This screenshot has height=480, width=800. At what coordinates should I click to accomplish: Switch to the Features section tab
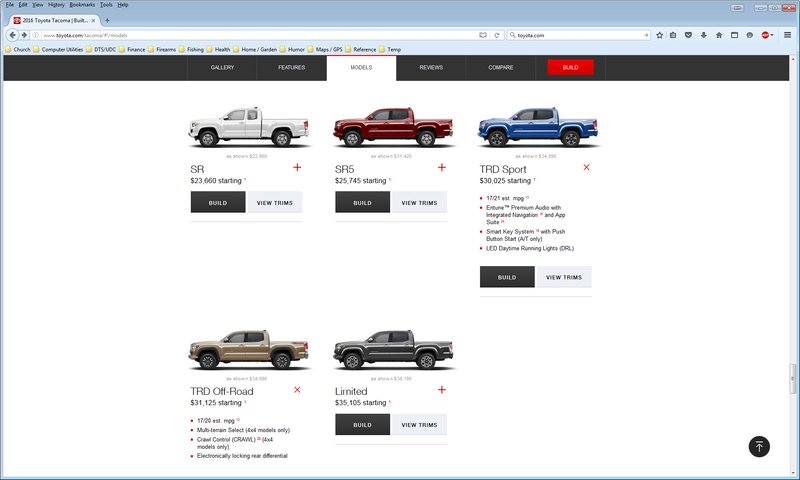[x=292, y=68]
